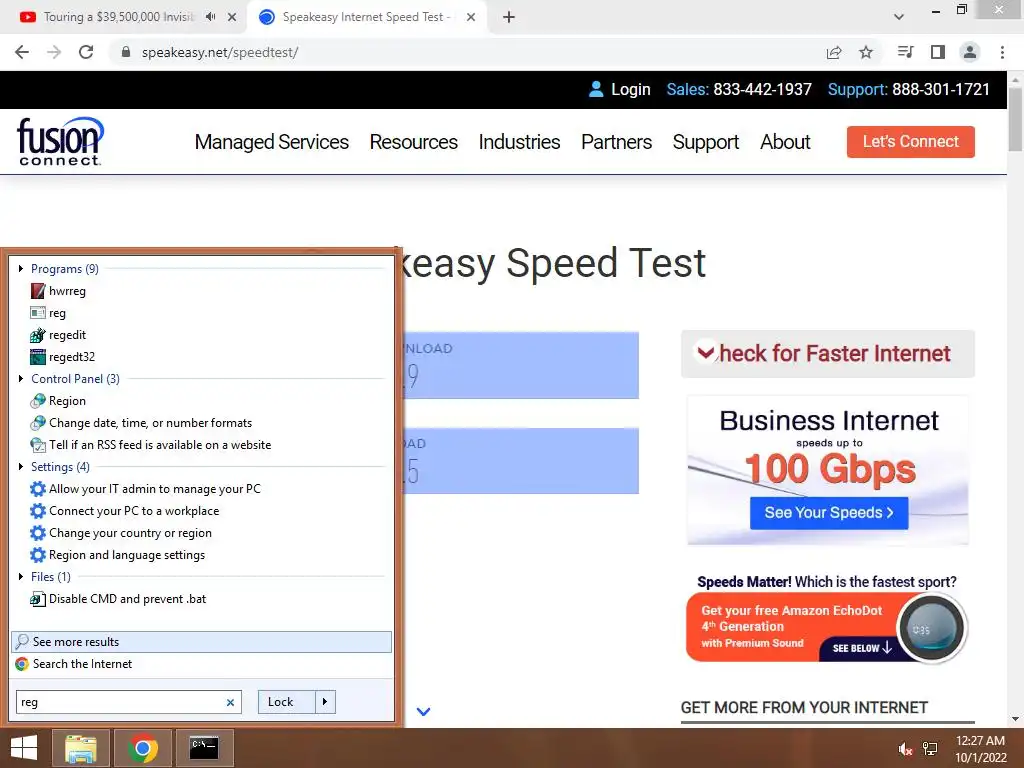This screenshot has height=768, width=1024.
Task: Open Chrome from the taskbar
Action: [142, 748]
